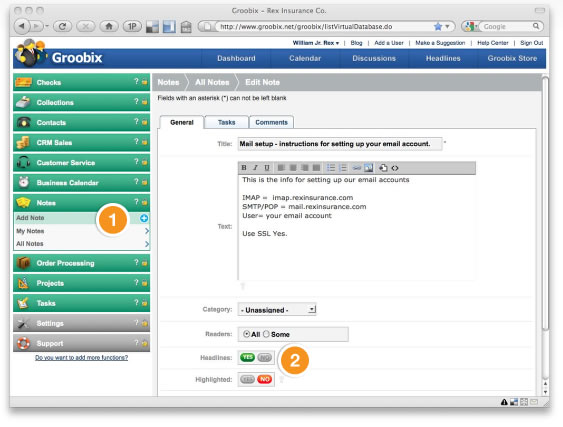
Task: Open the Comments tab
Action: point(271,122)
